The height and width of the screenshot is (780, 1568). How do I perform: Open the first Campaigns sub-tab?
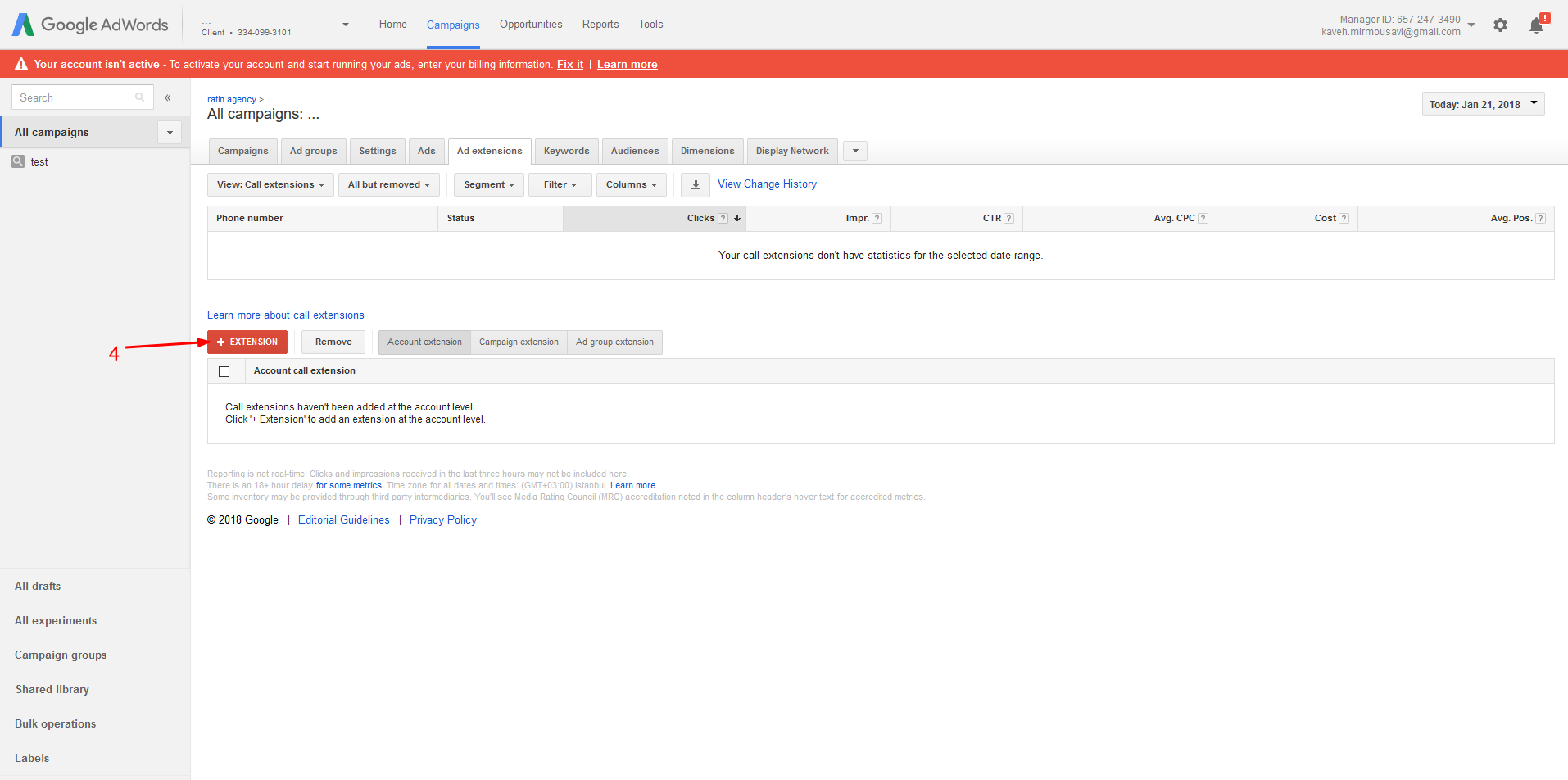(242, 151)
